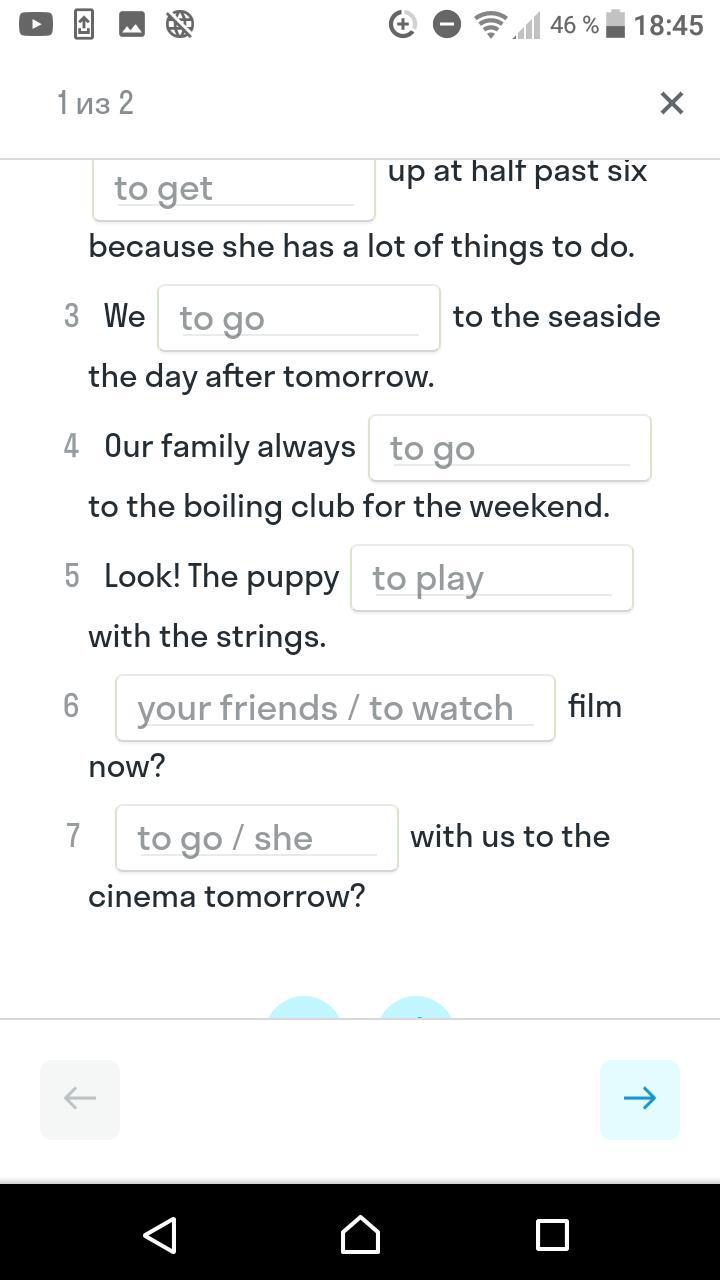Tap the 'to get' answer field

tap(233, 189)
